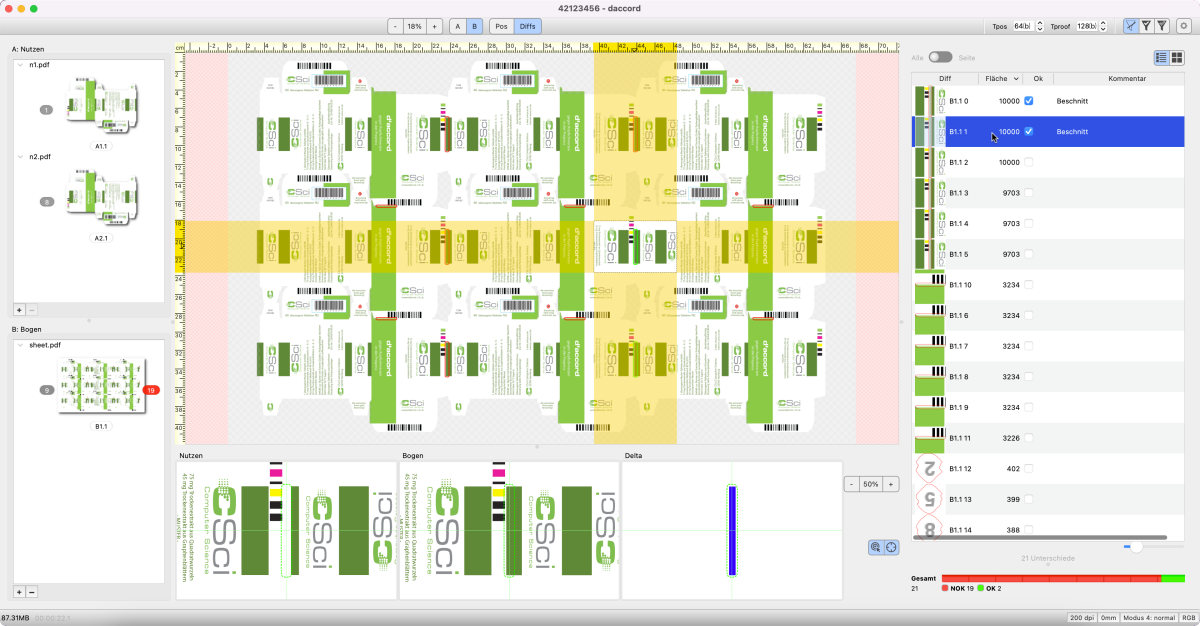This screenshot has height=626, width=1200.
Task: Check Ok for row B1.1 13
Action: coord(1028,499)
